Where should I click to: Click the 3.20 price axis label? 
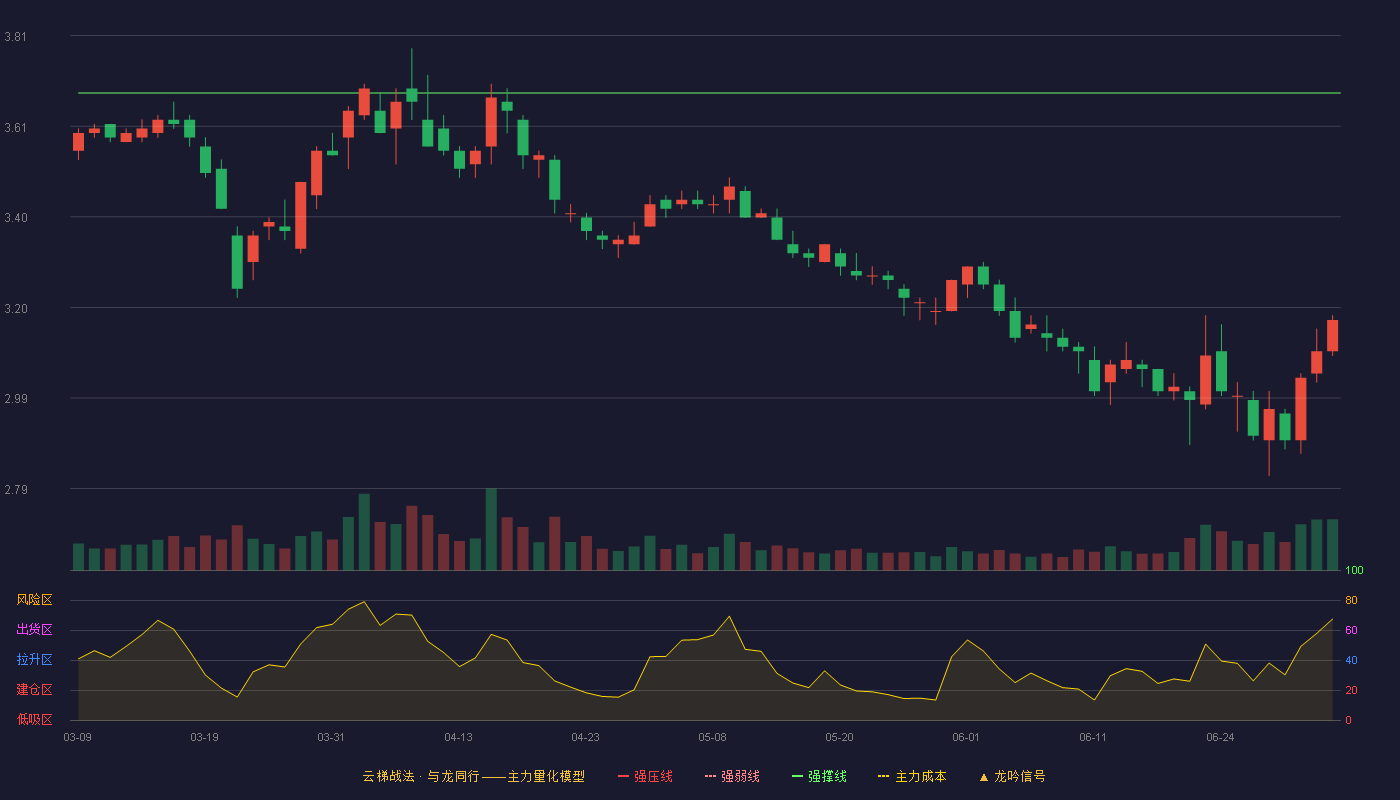(15, 309)
